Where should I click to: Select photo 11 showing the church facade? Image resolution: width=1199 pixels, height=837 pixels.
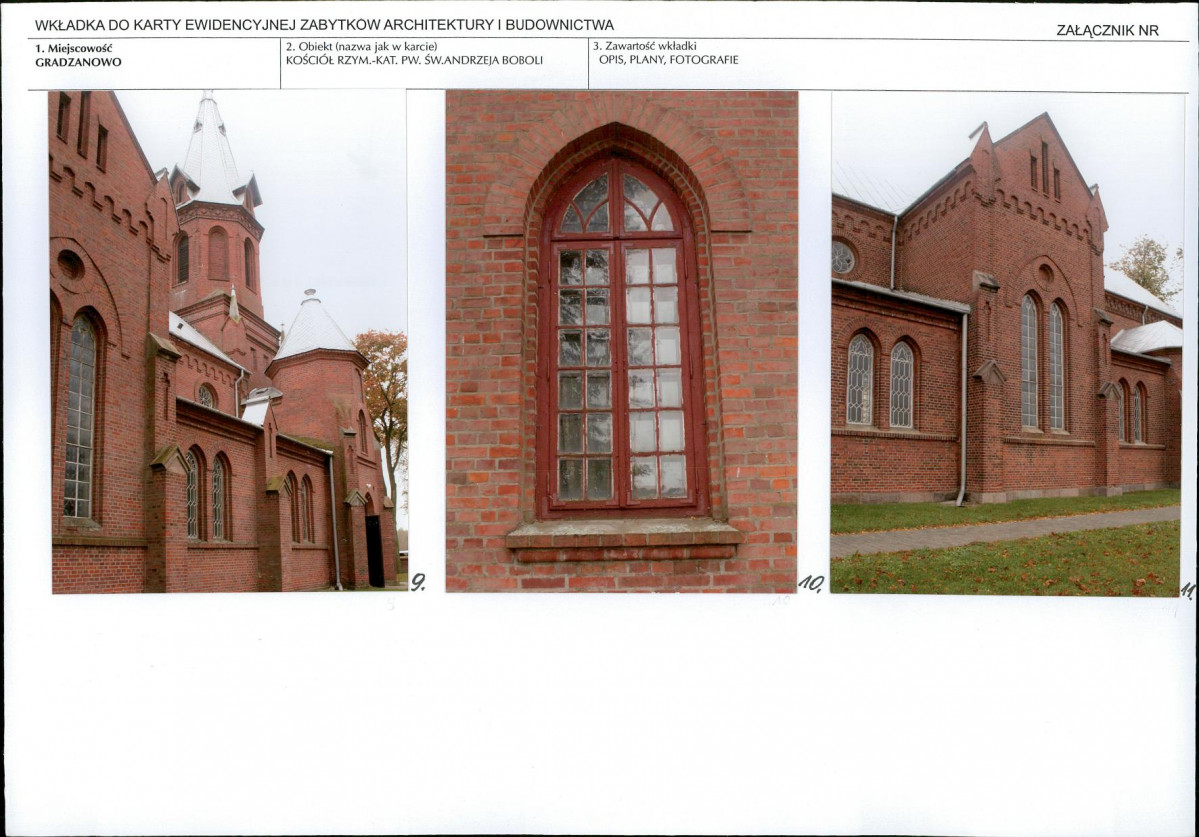coord(1010,340)
